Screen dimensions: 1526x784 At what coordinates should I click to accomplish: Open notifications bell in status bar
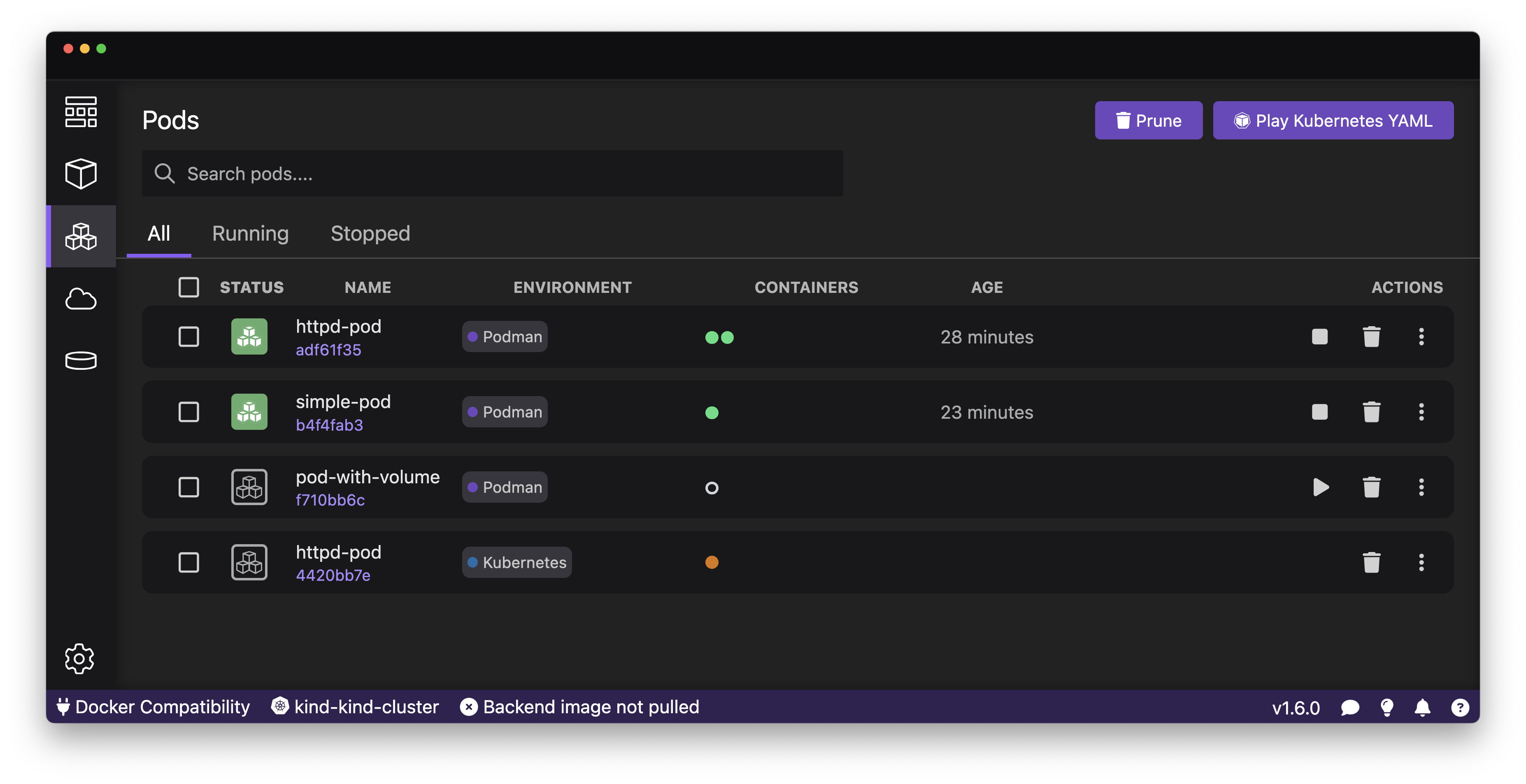pos(1422,707)
